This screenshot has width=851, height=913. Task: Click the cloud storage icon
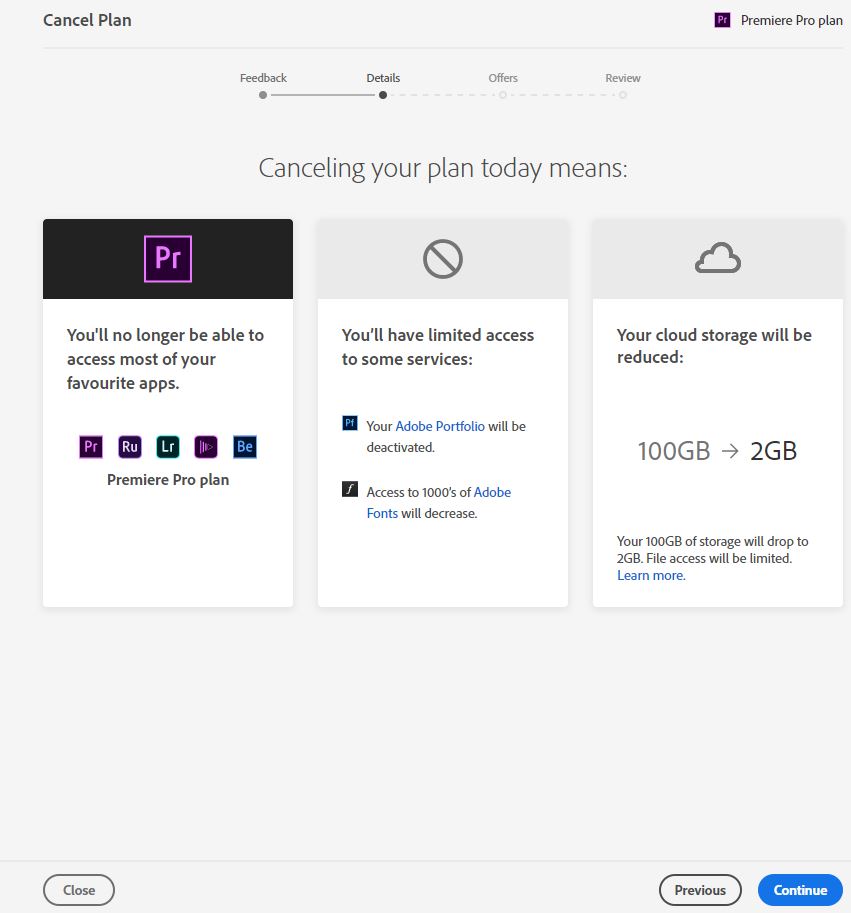tap(716, 258)
